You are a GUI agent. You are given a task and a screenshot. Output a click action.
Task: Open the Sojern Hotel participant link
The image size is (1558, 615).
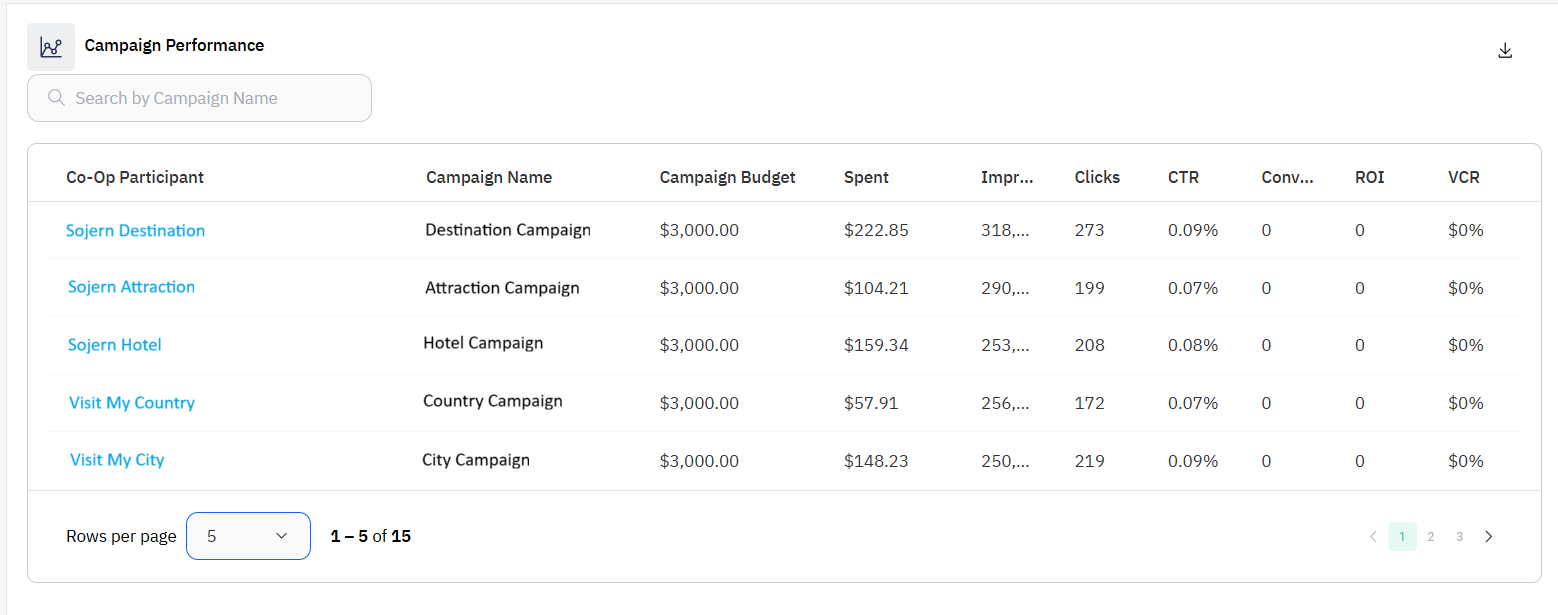tap(114, 345)
